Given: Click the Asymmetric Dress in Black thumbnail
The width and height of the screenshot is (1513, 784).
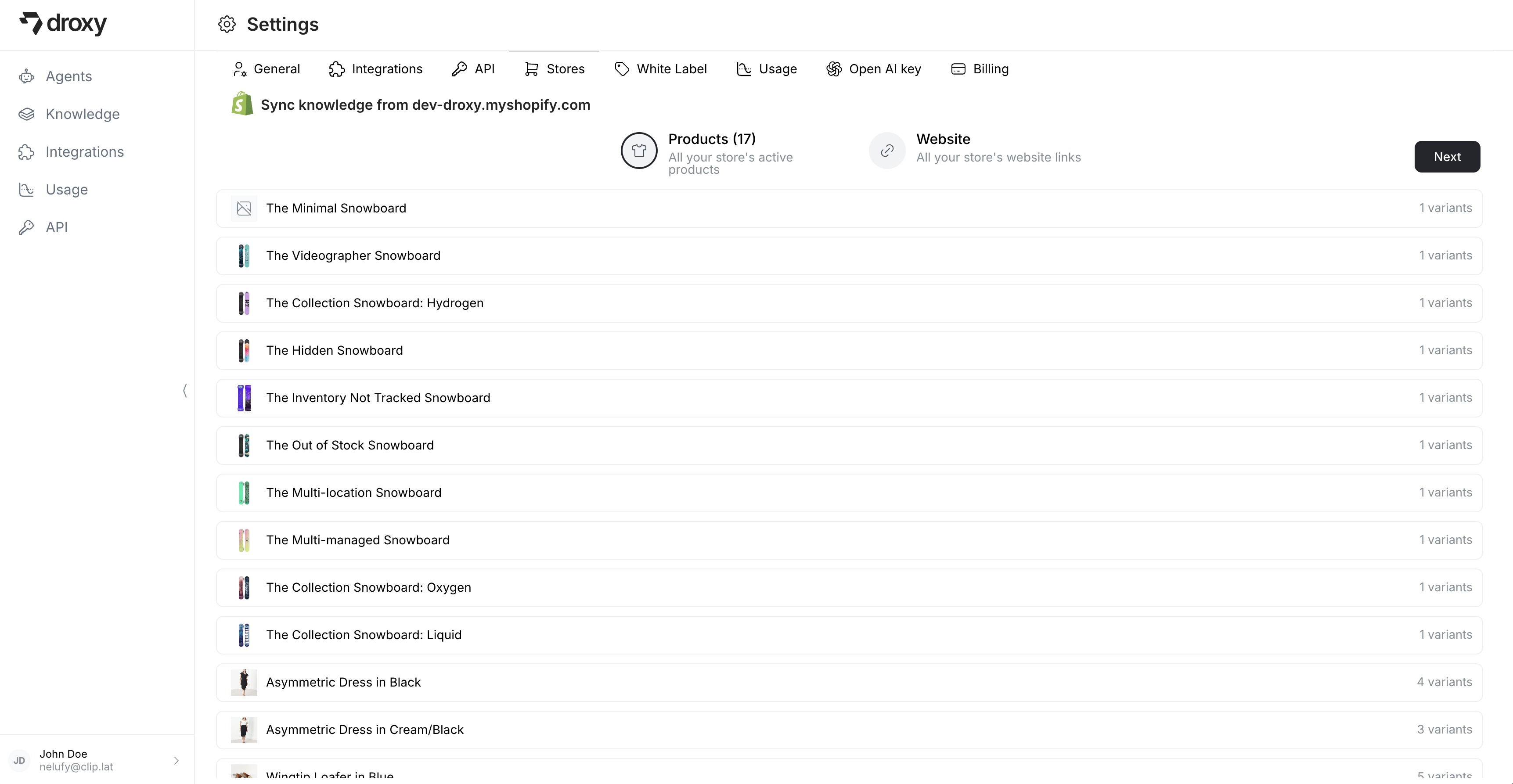Looking at the screenshot, I should 244,682.
